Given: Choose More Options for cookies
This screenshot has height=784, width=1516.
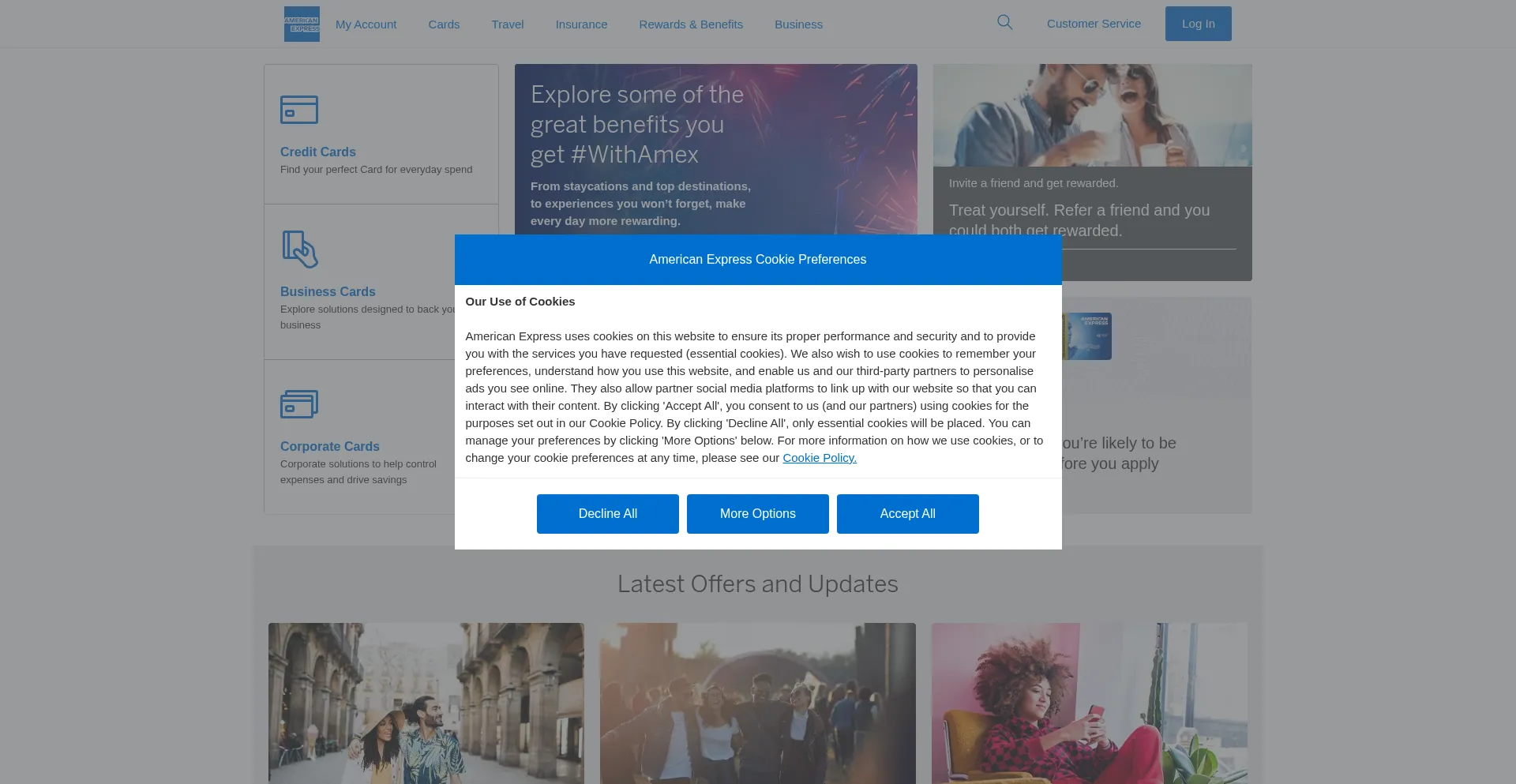Looking at the screenshot, I should click(758, 514).
